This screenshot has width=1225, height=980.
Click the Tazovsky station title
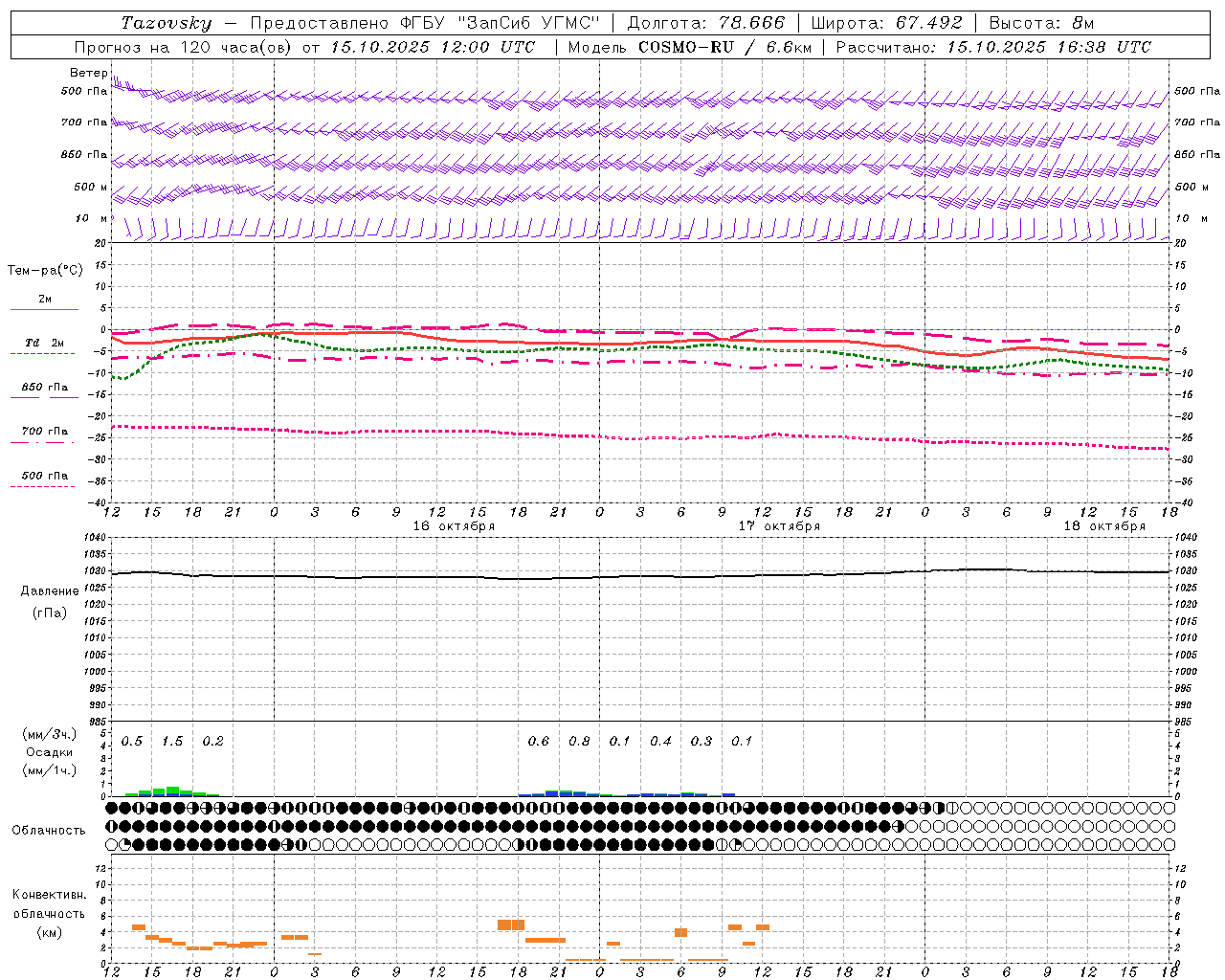(166, 23)
